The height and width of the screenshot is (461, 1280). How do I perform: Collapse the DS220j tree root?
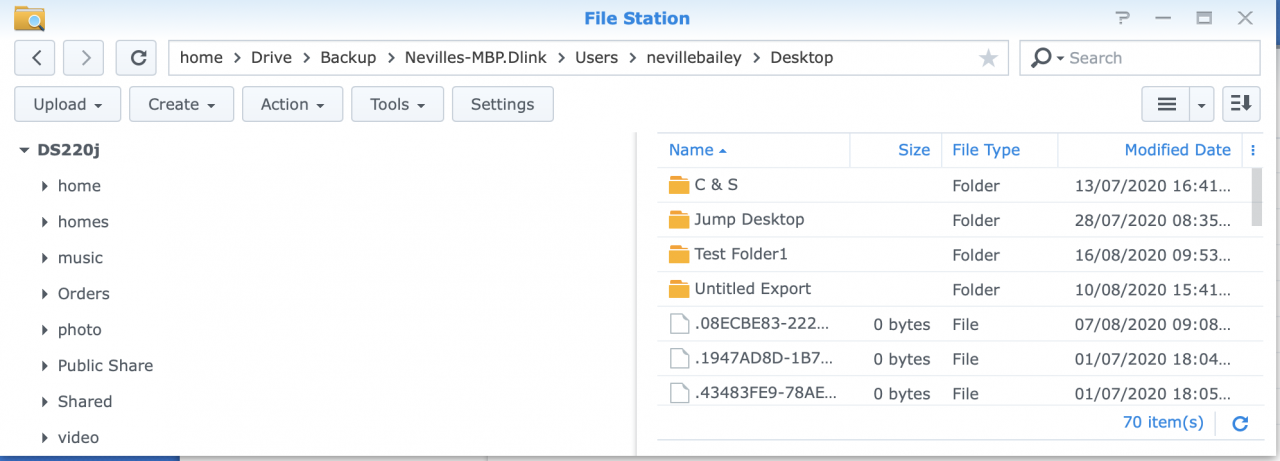(x=24, y=150)
